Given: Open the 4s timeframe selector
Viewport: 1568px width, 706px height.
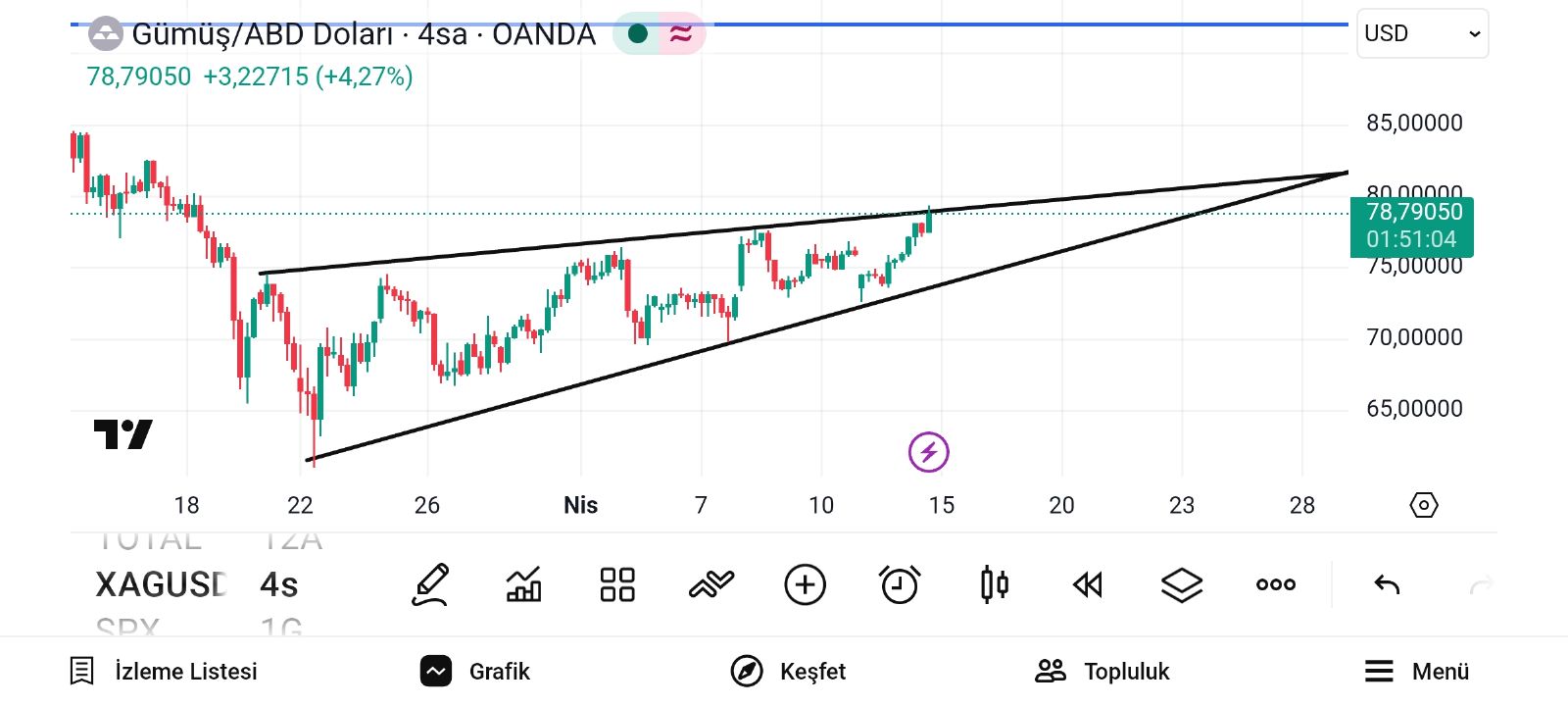Looking at the screenshot, I should point(279,585).
